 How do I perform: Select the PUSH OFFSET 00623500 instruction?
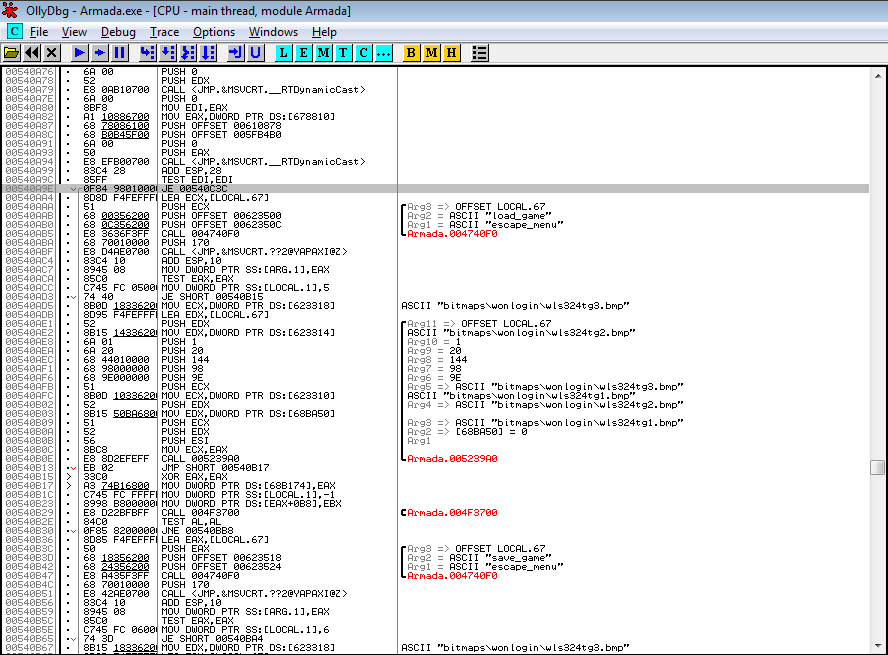[x=221, y=216]
